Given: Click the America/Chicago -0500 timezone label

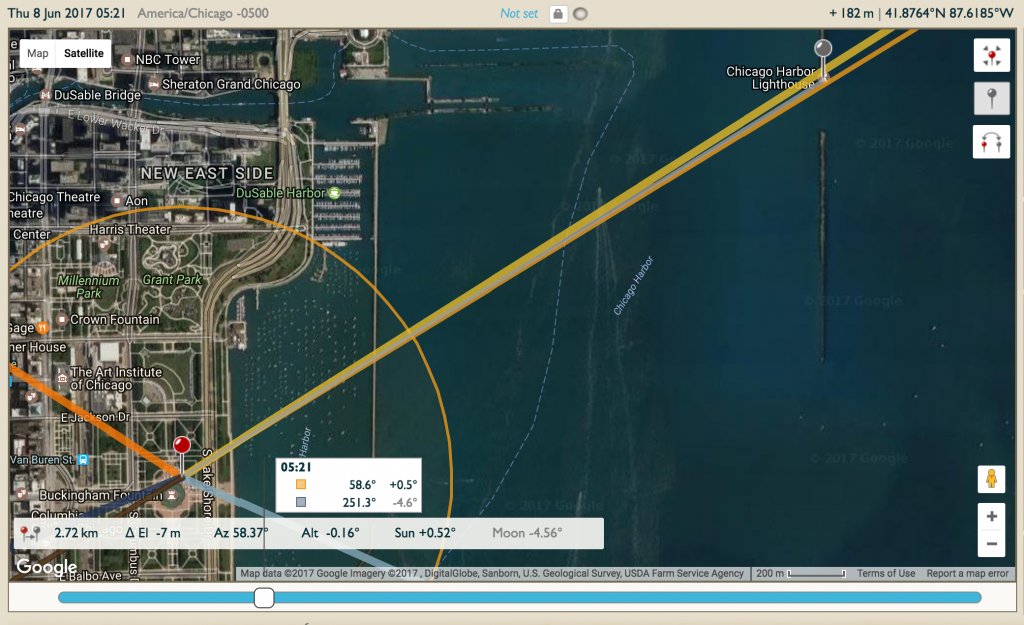Looking at the screenshot, I should click(x=203, y=13).
